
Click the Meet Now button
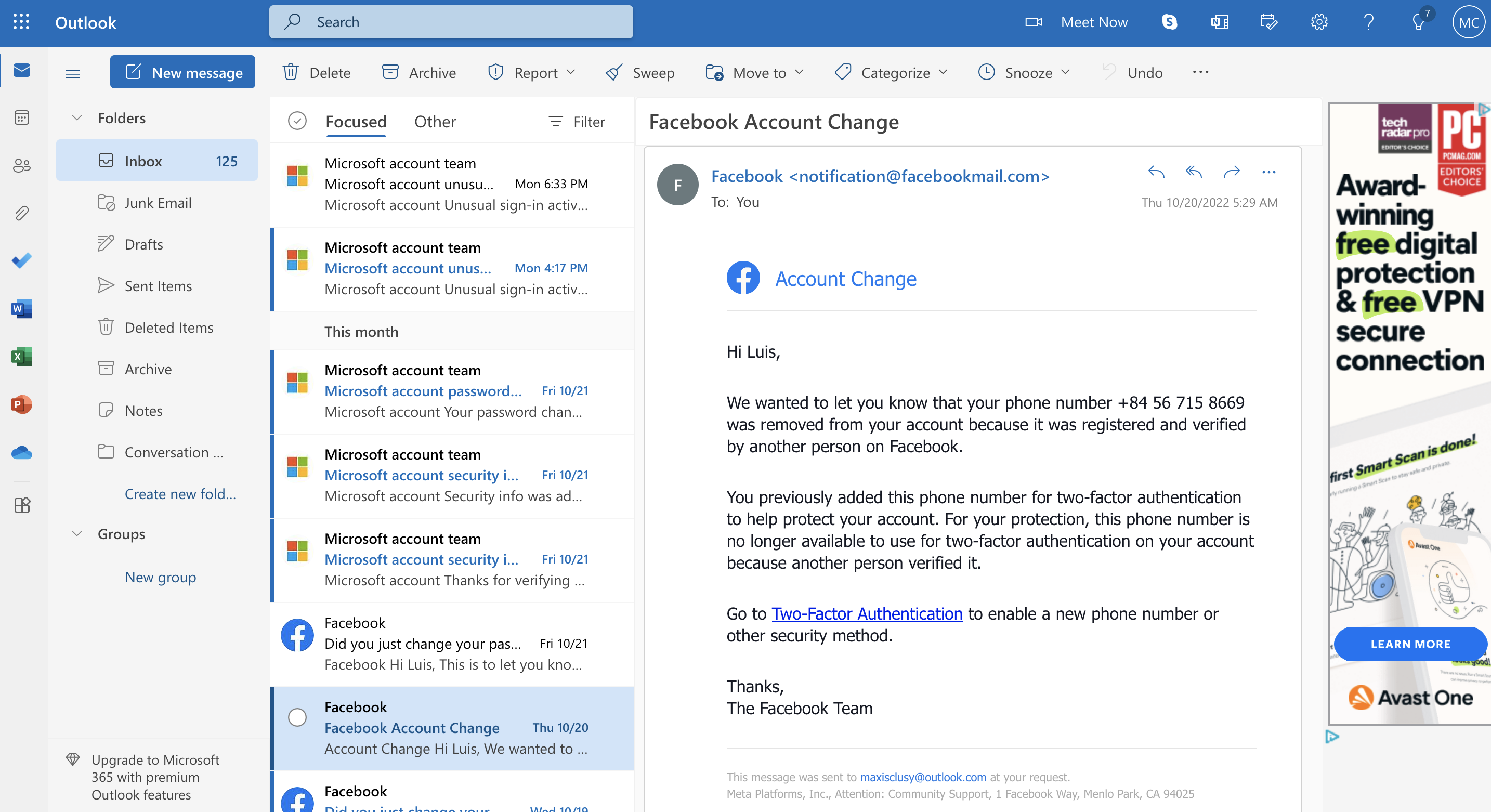click(x=1077, y=22)
